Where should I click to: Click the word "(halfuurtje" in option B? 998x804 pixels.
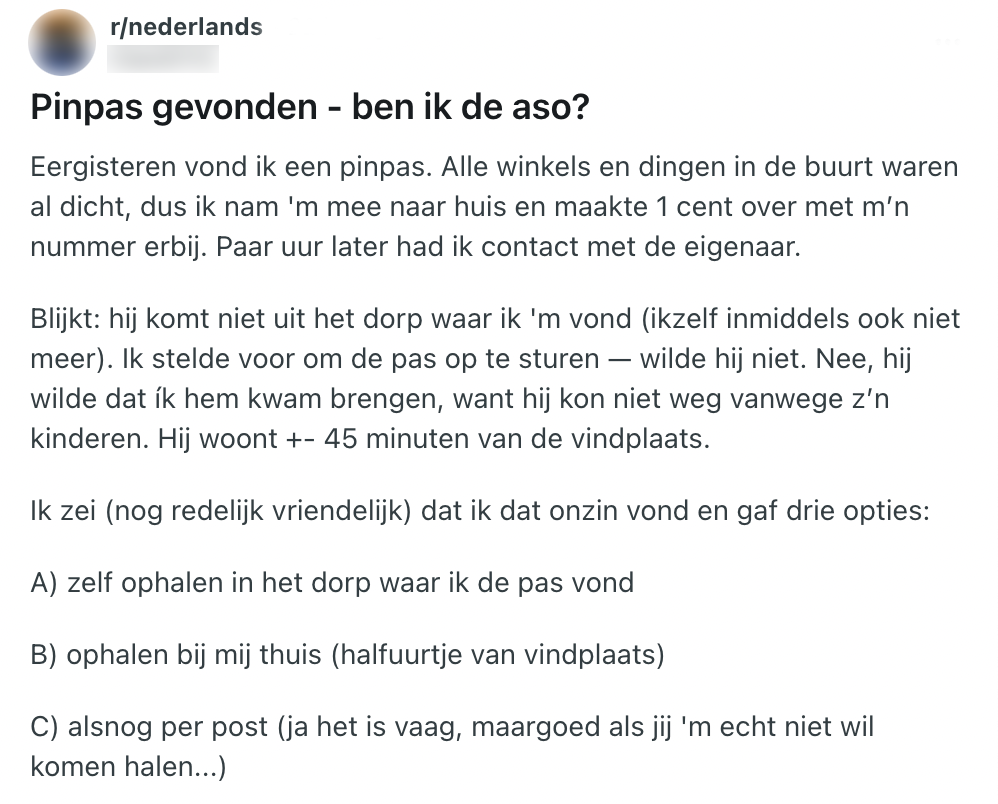click(x=390, y=655)
